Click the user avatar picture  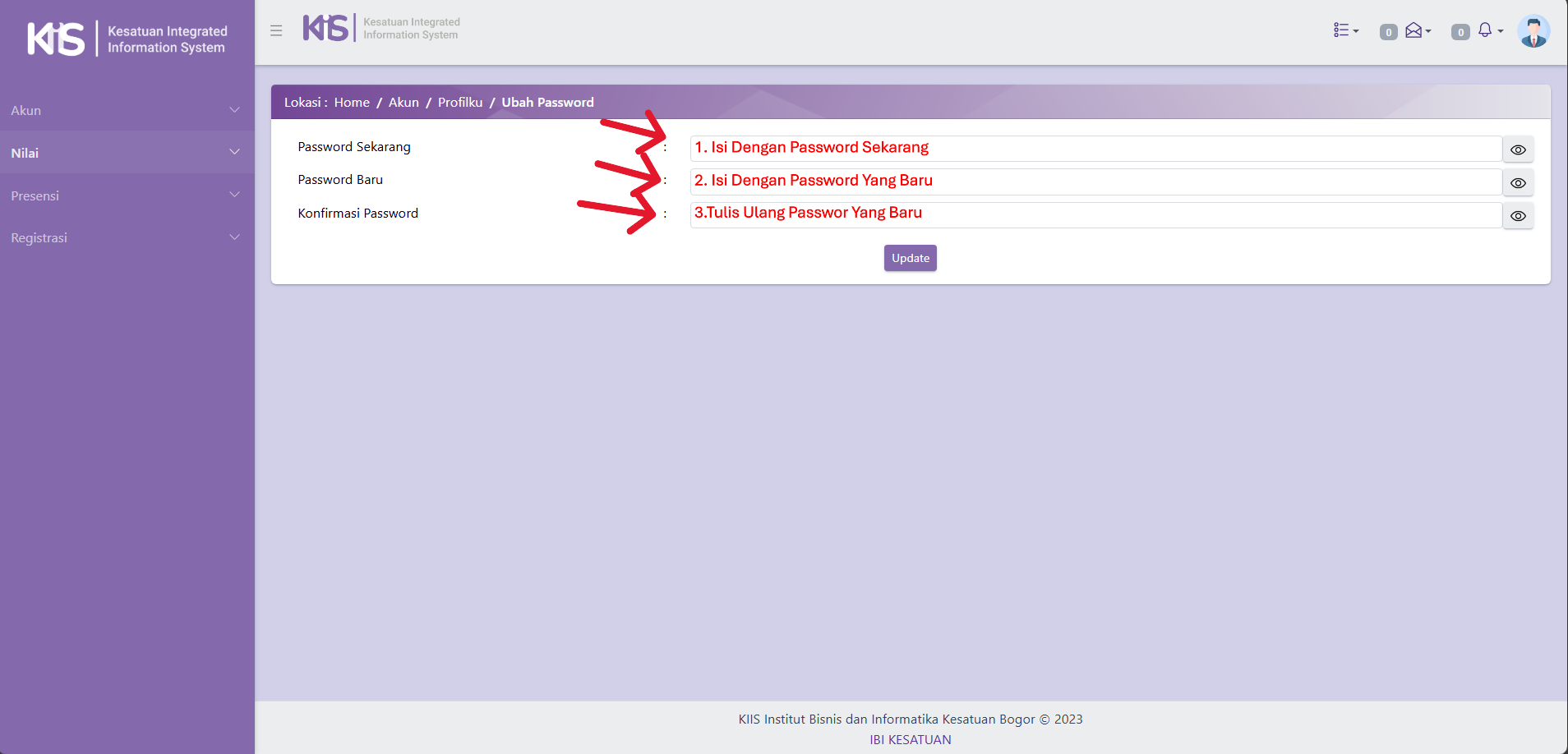pos(1533,31)
